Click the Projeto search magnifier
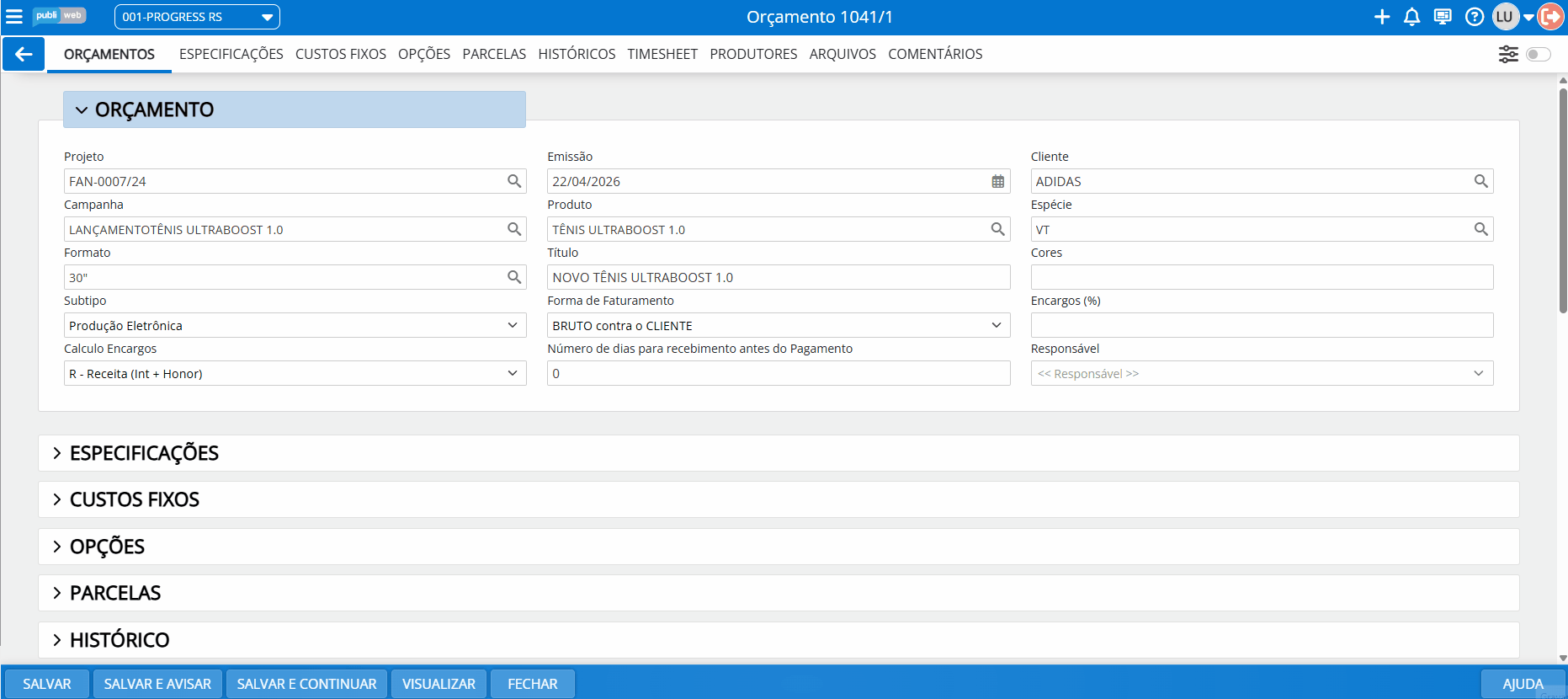Image resolution: width=1568 pixels, height=699 pixels. (514, 182)
